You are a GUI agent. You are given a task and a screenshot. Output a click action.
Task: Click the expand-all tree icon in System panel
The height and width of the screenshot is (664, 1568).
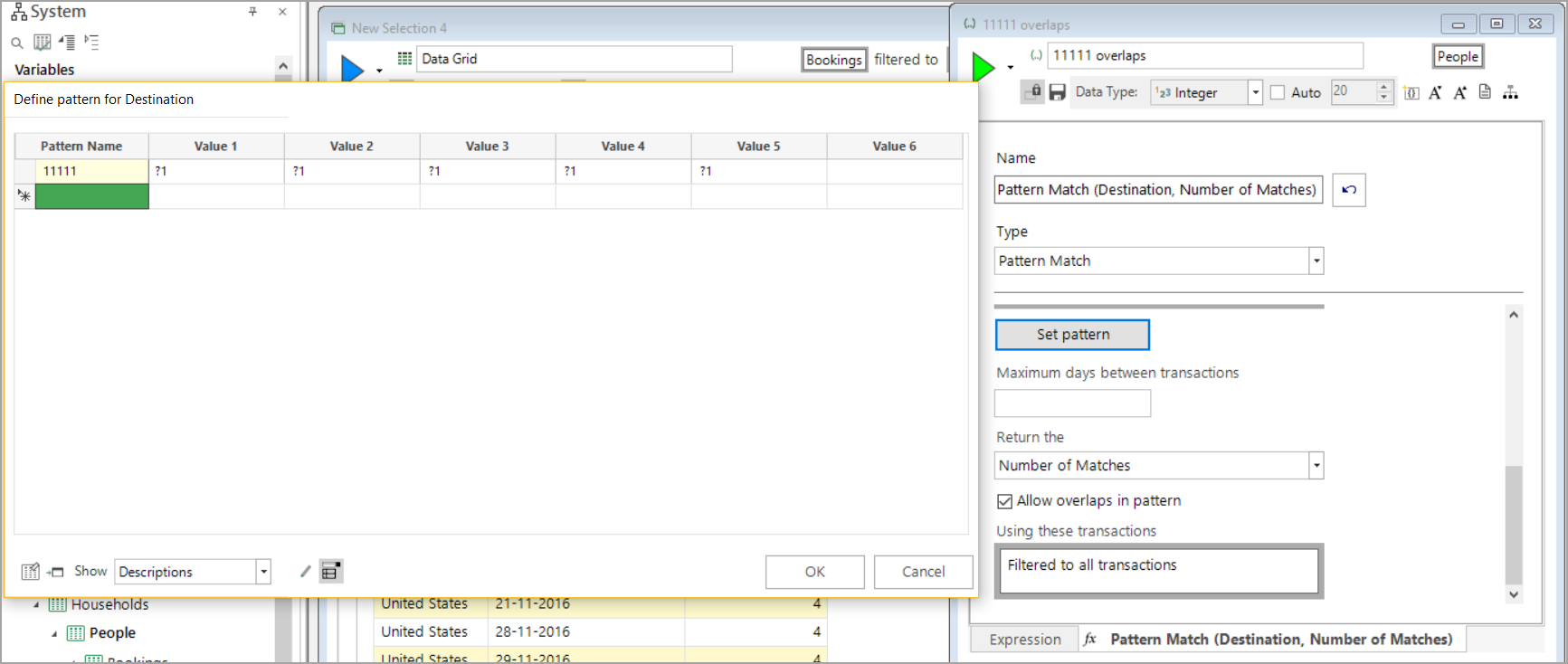91,42
